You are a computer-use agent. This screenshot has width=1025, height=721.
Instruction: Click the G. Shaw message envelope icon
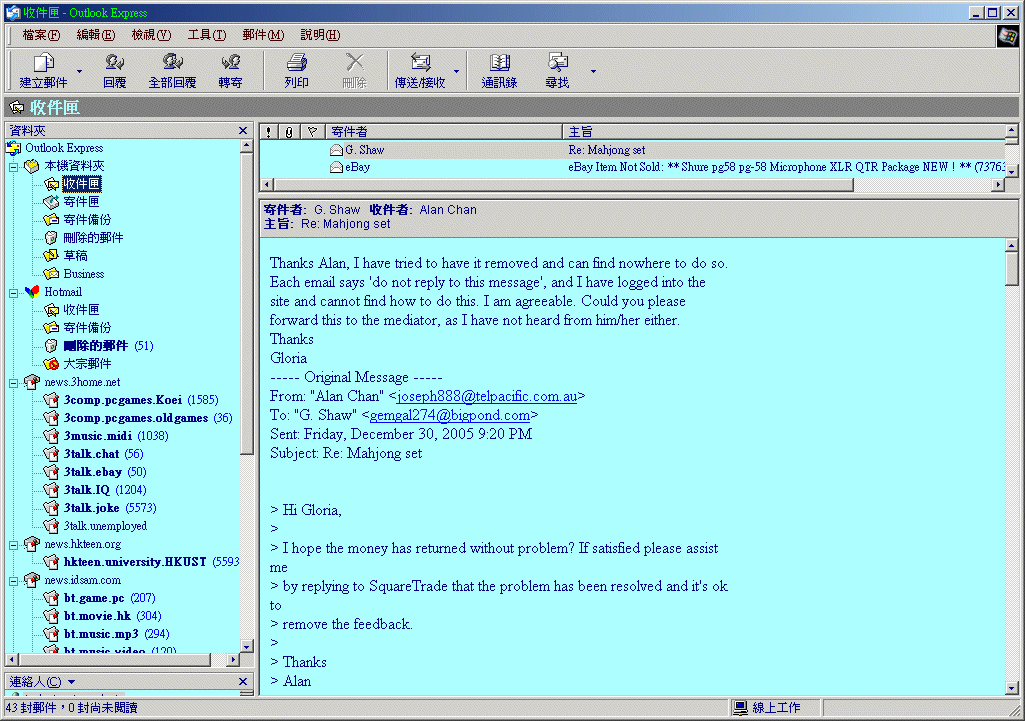tap(336, 150)
